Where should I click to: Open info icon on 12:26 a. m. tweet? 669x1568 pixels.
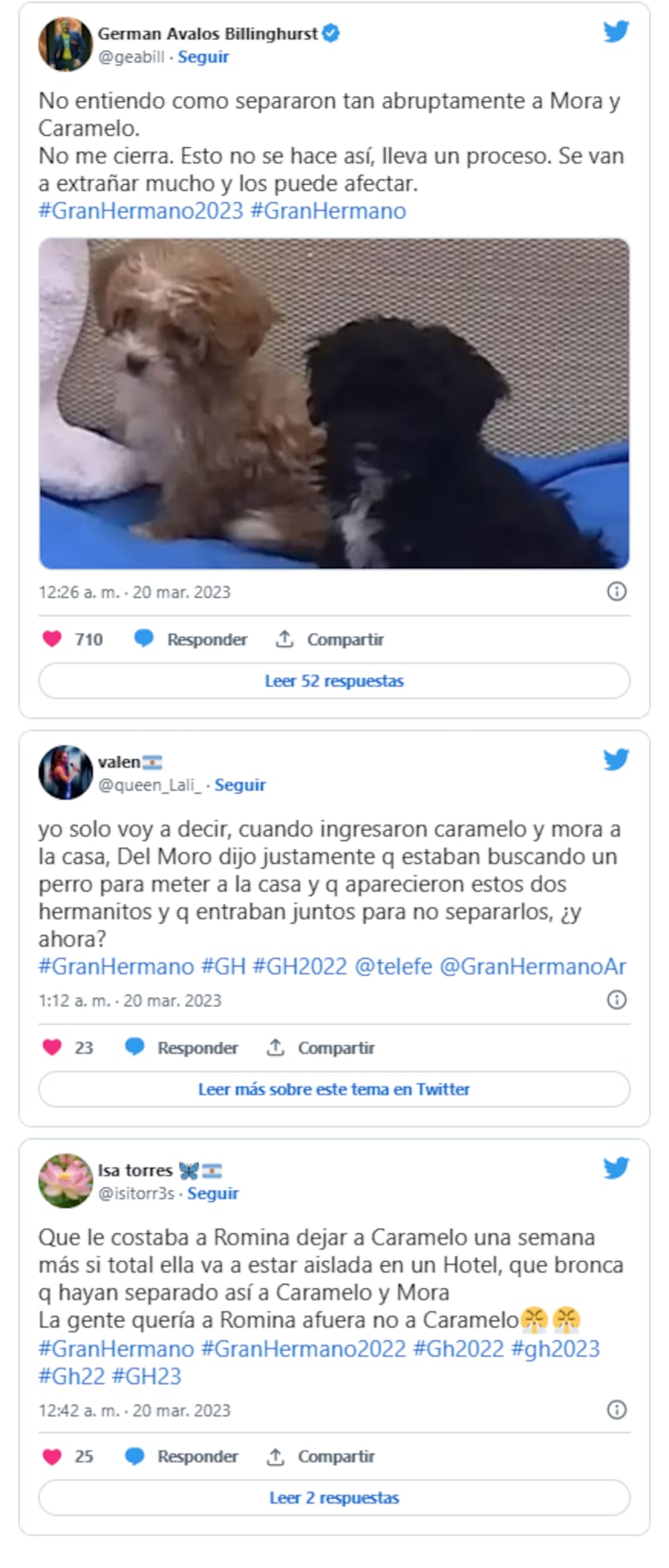pos(617,592)
